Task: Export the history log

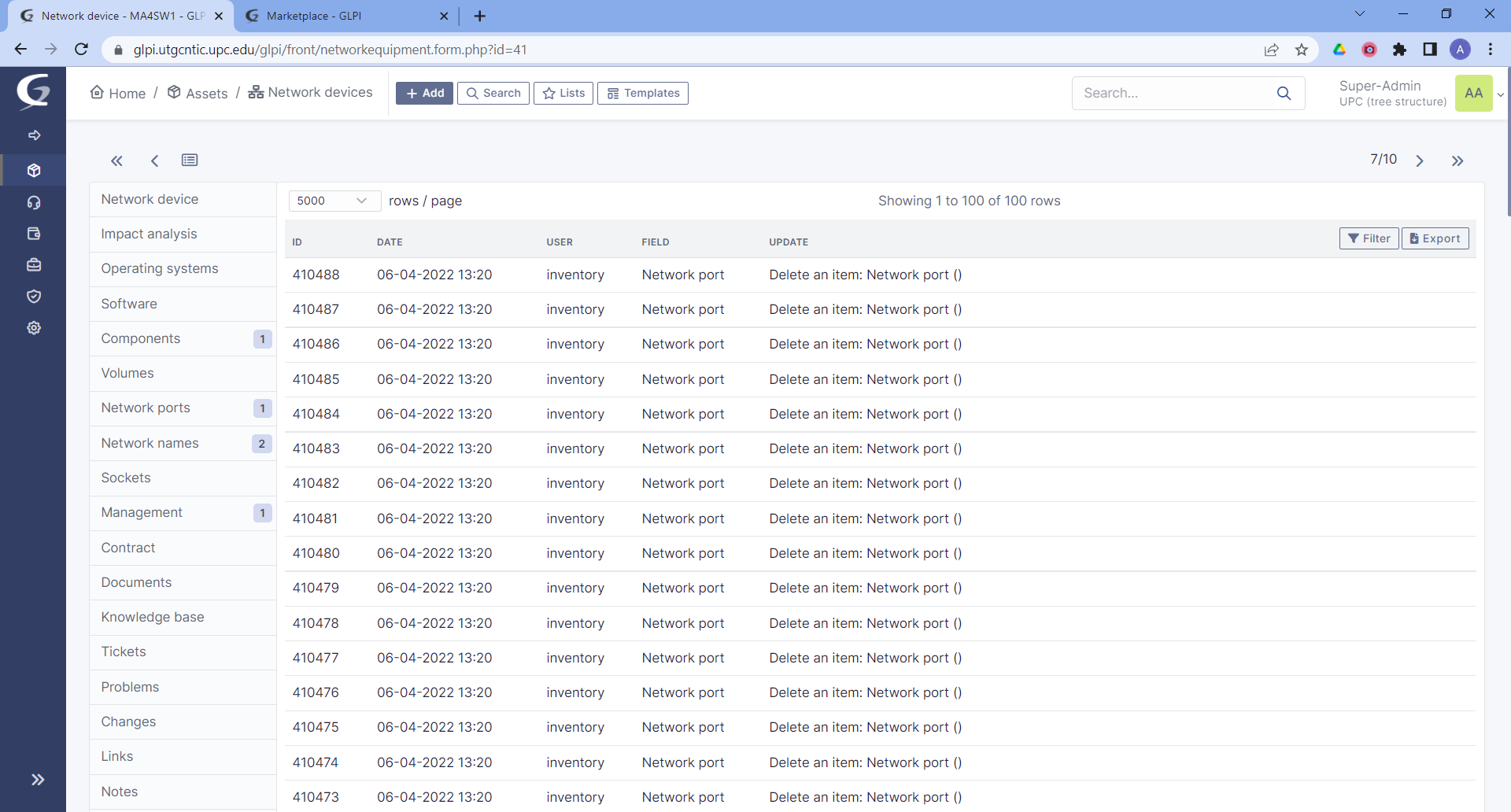Action: pos(1435,238)
